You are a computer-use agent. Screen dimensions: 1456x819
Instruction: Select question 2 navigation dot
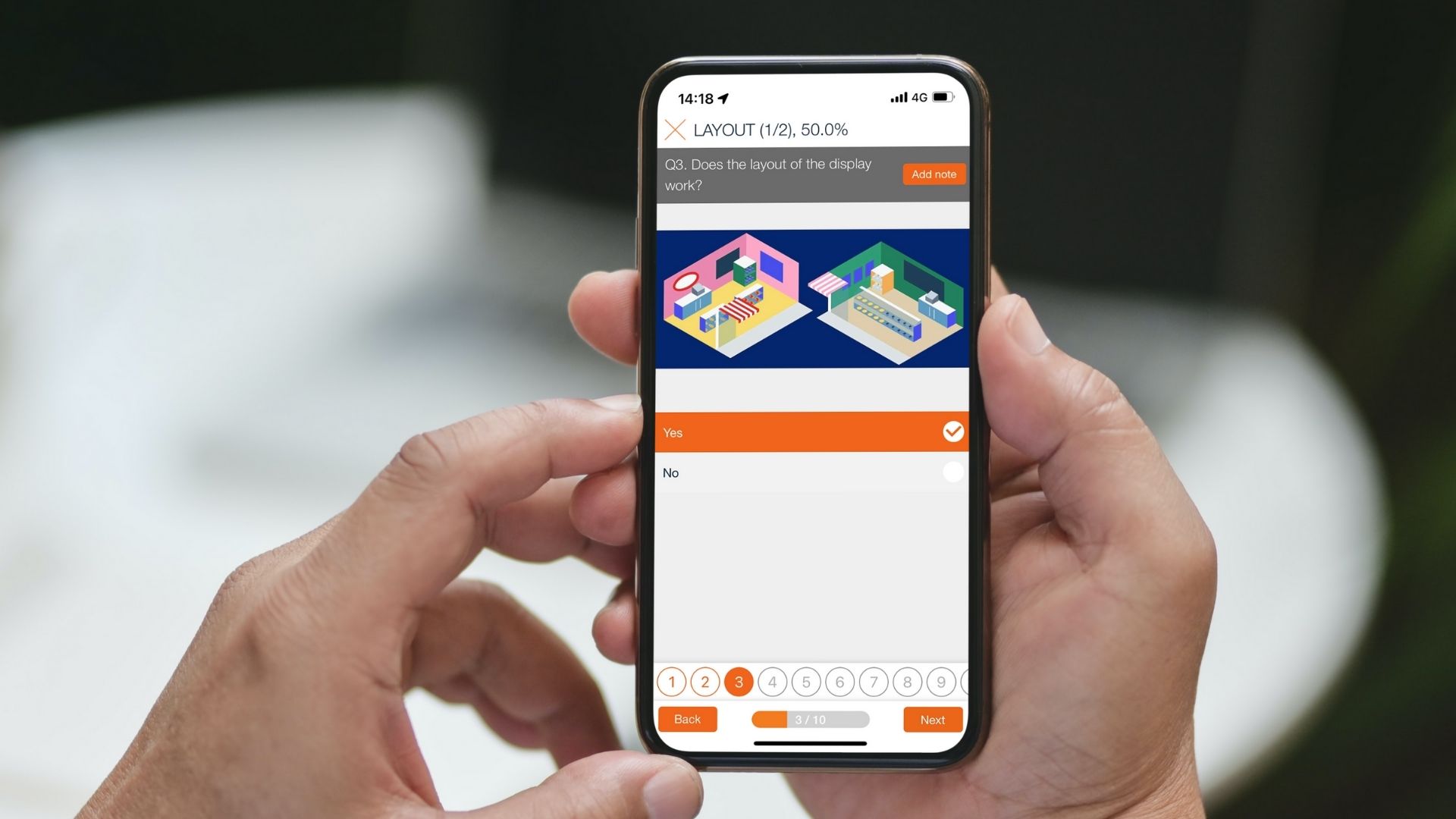pos(703,682)
